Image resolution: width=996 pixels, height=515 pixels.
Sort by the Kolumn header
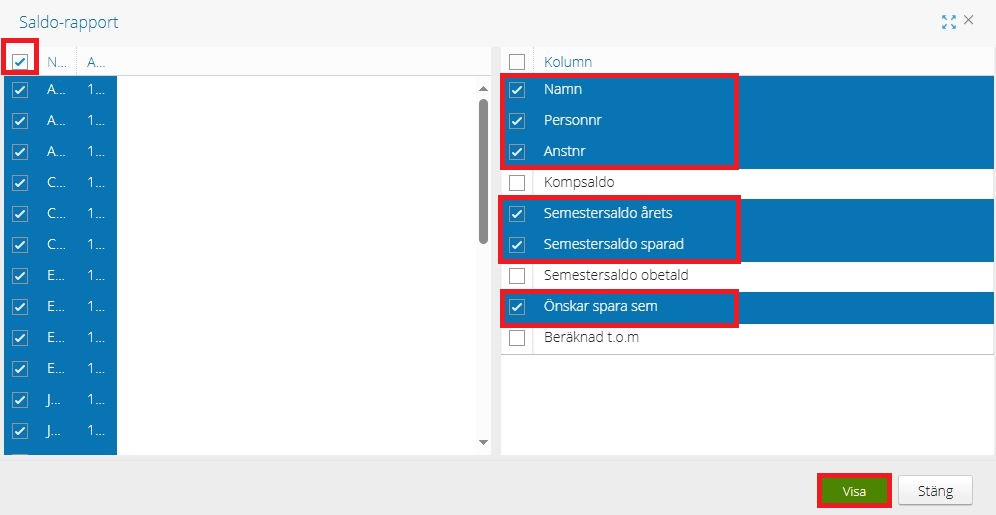click(x=568, y=62)
